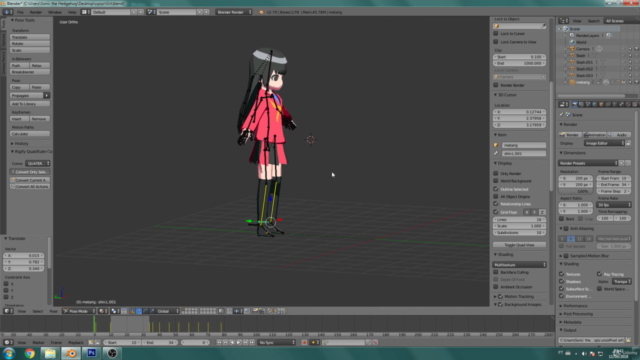Open the Image Editor display dropdown
Viewport: 640px width, 360px height.
click(x=604, y=143)
